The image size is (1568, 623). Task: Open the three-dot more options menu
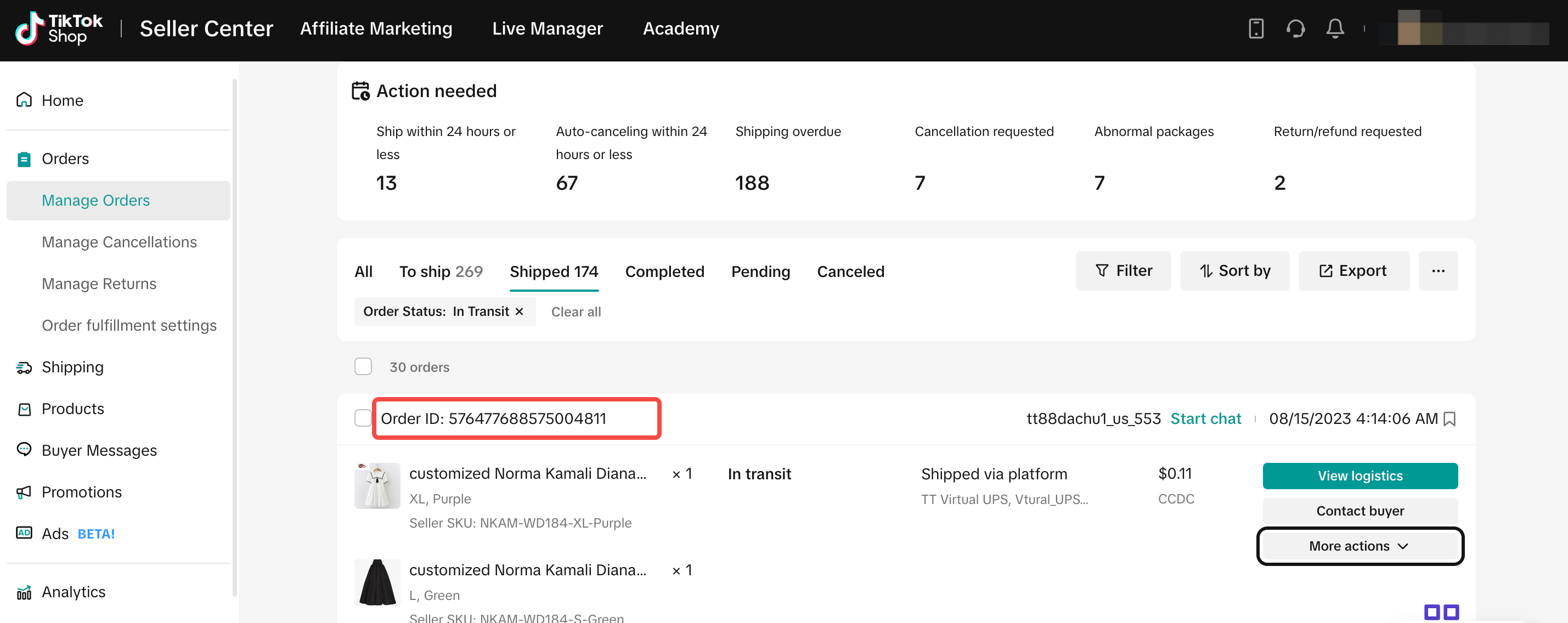point(1438,271)
